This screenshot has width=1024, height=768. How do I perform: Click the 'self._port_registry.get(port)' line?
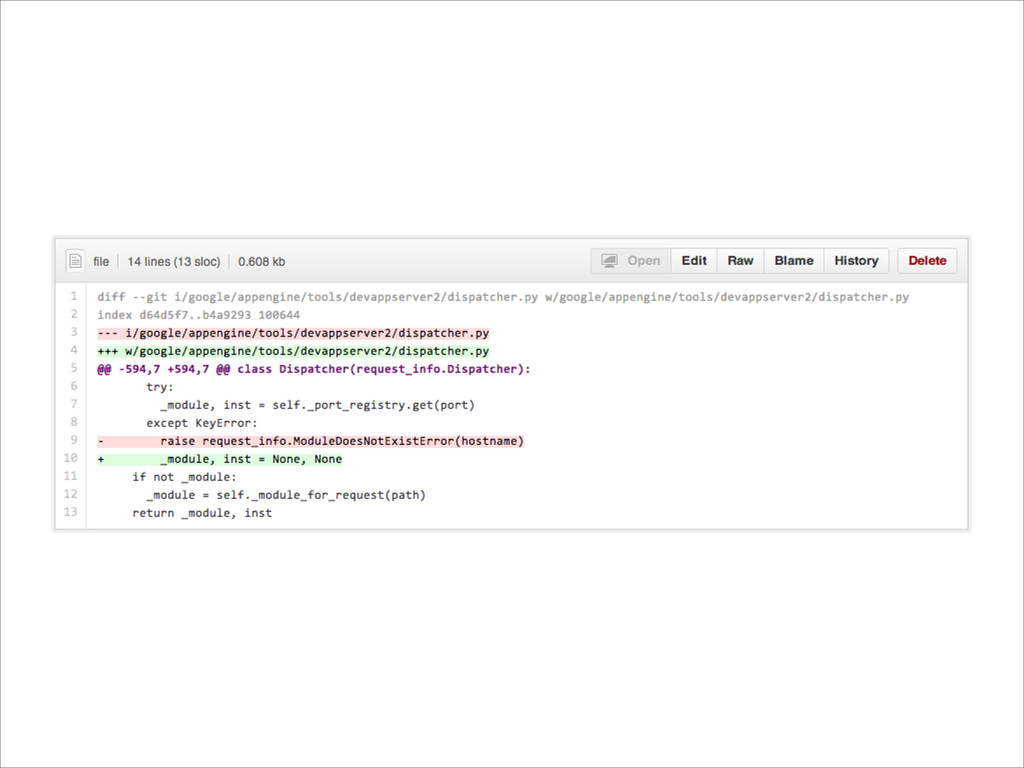(317, 405)
